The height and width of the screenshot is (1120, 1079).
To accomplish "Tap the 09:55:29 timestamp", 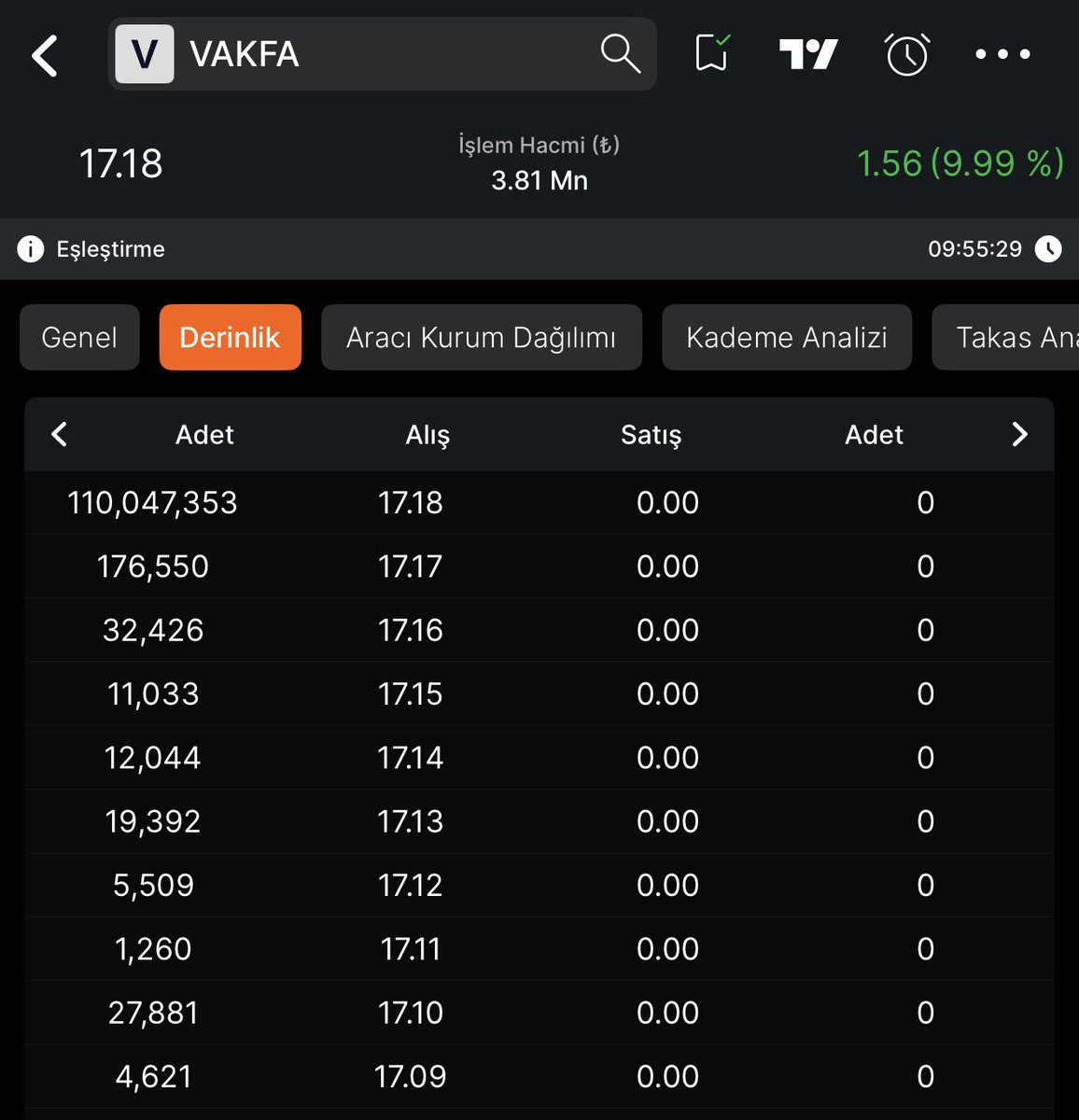I will tap(974, 249).
